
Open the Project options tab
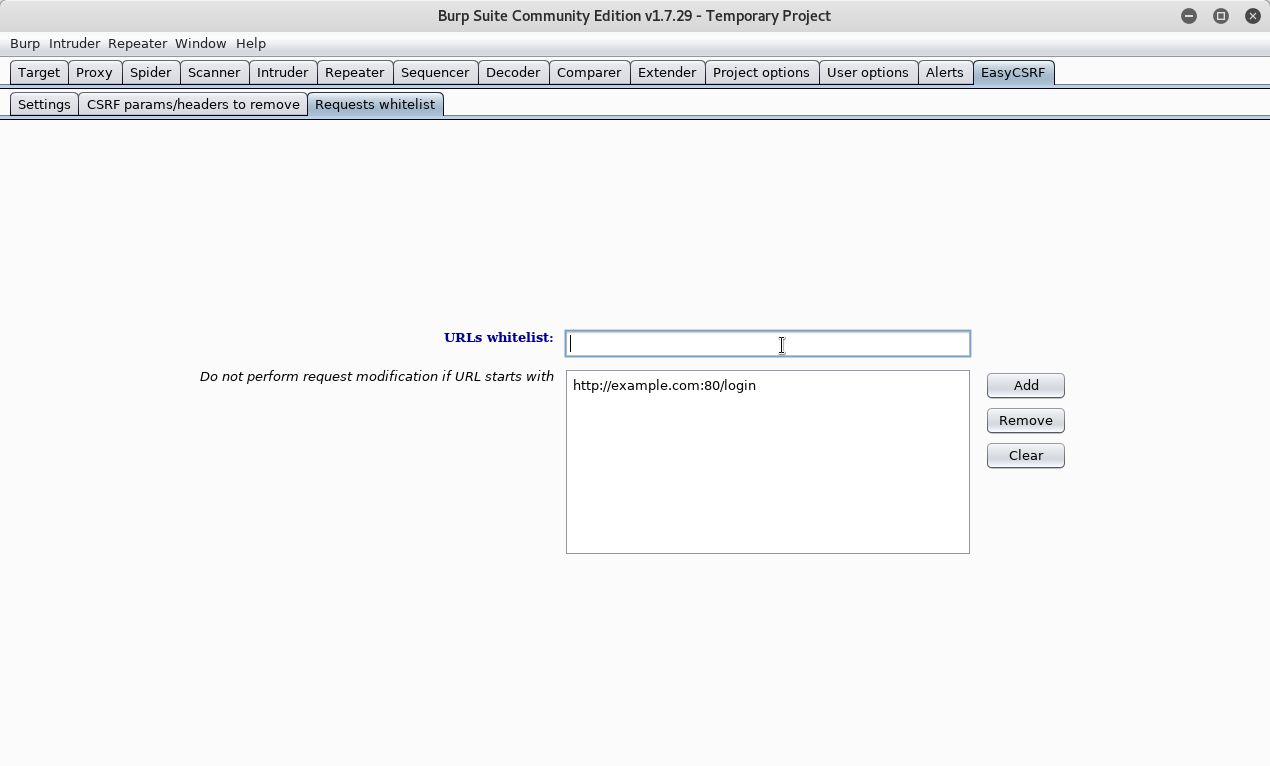[761, 73]
